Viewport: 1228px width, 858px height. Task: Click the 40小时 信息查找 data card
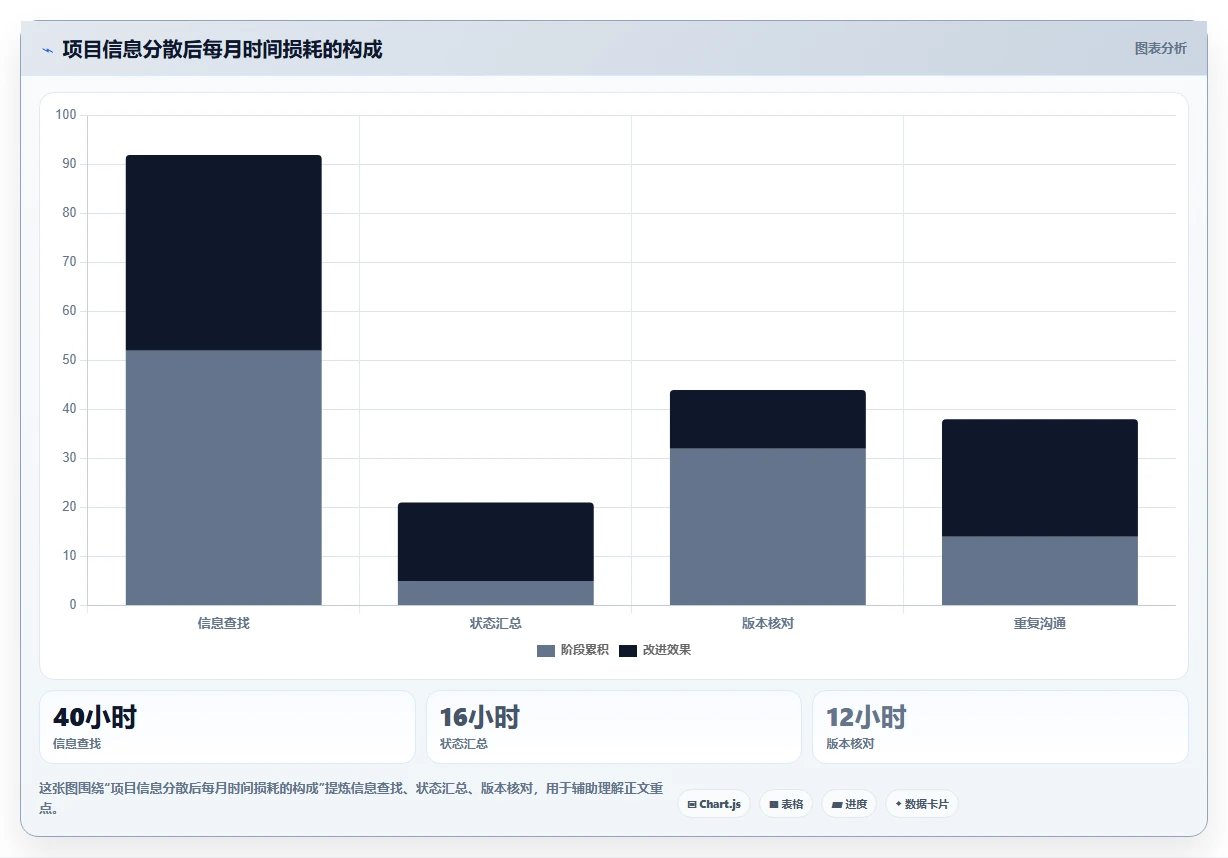click(x=227, y=727)
